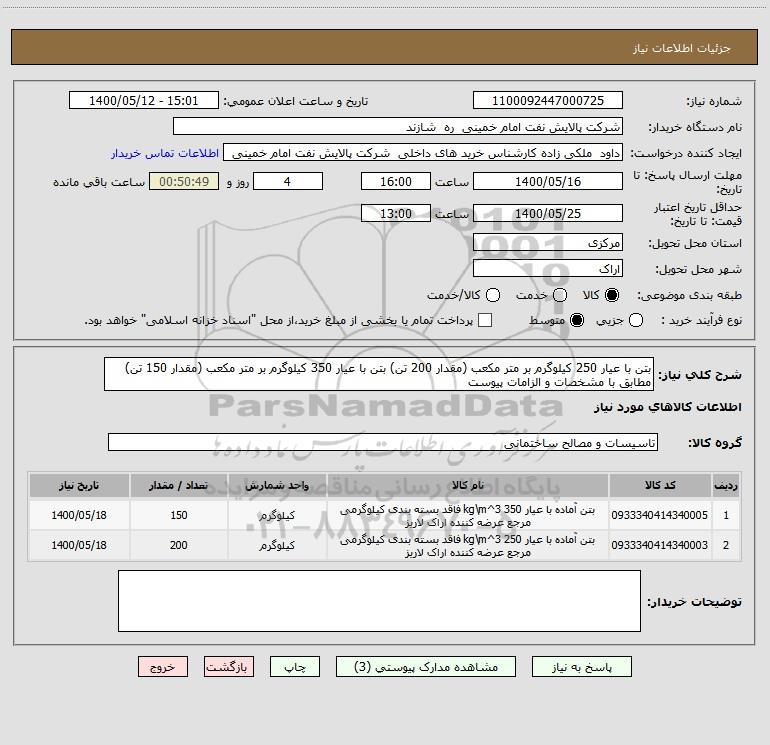
Task: Select the خدمت radio option
Action: (560, 295)
